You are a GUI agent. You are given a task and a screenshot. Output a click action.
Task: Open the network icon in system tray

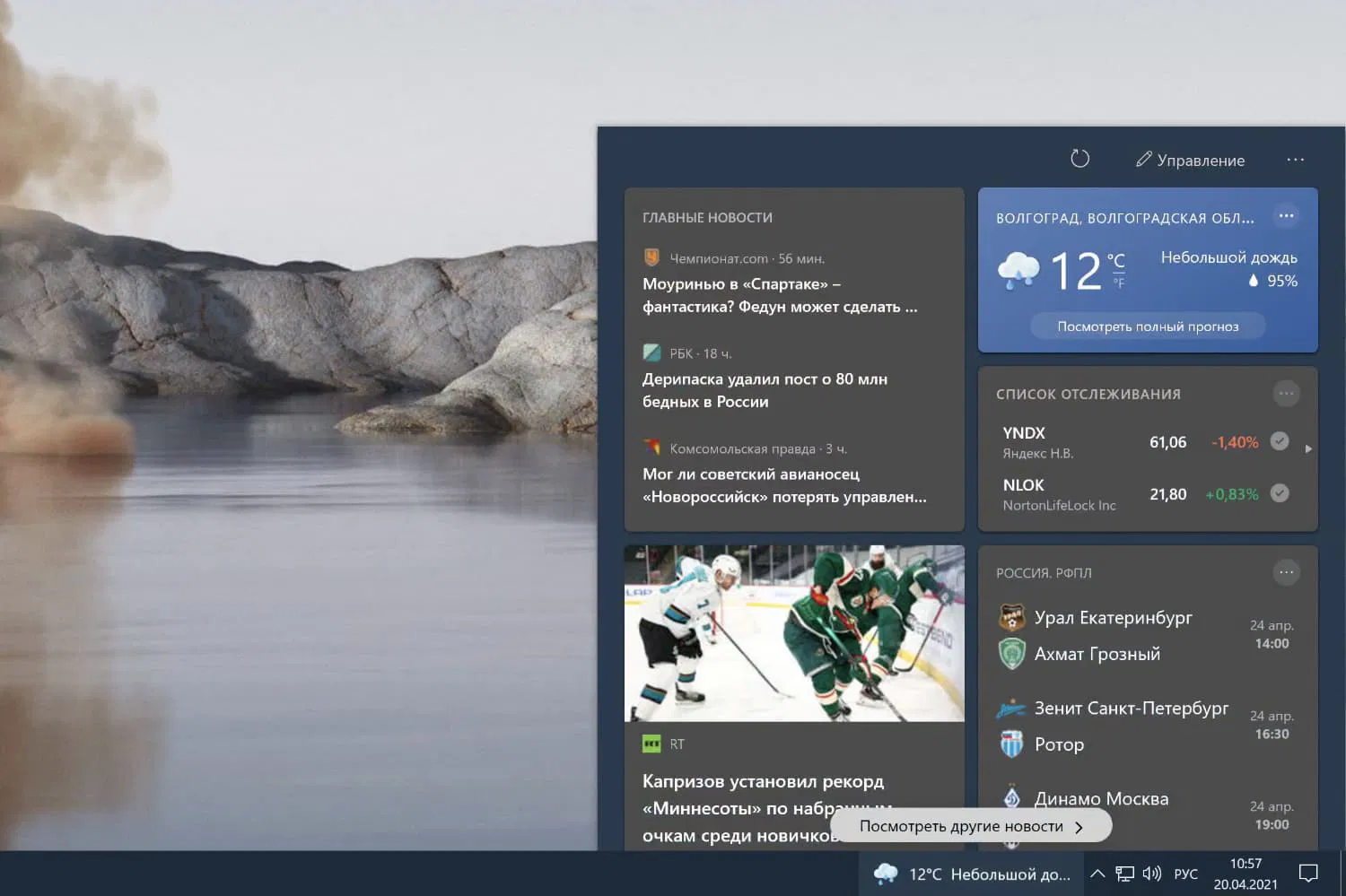[1124, 874]
